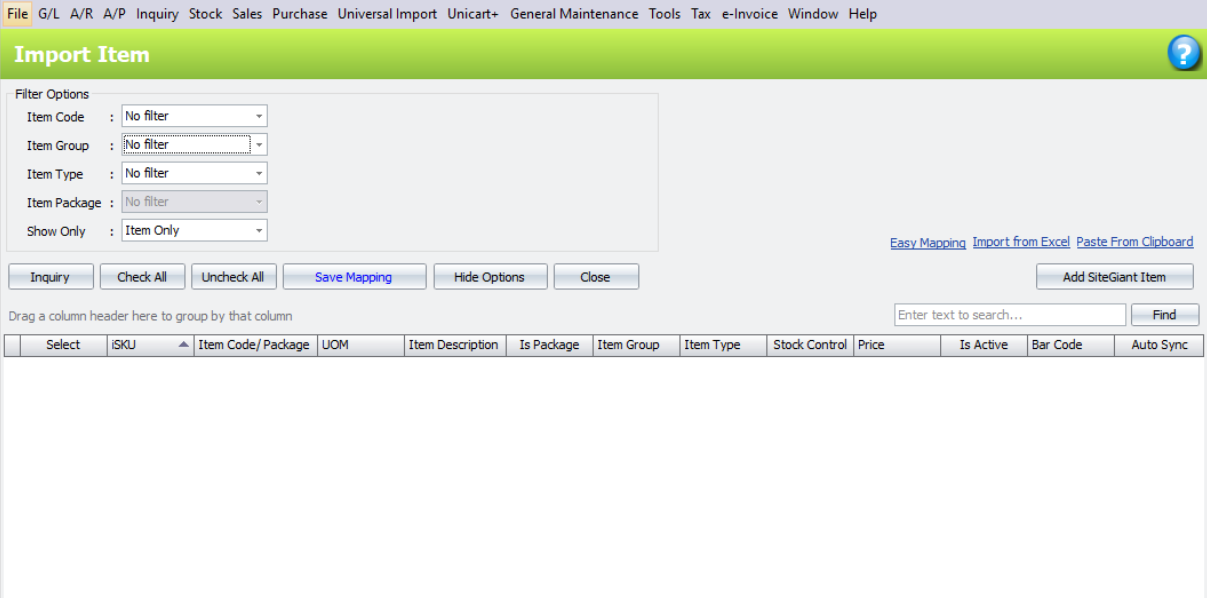The width and height of the screenshot is (1207, 598).
Task: Click the Save Mapping button
Action: coord(355,277)
